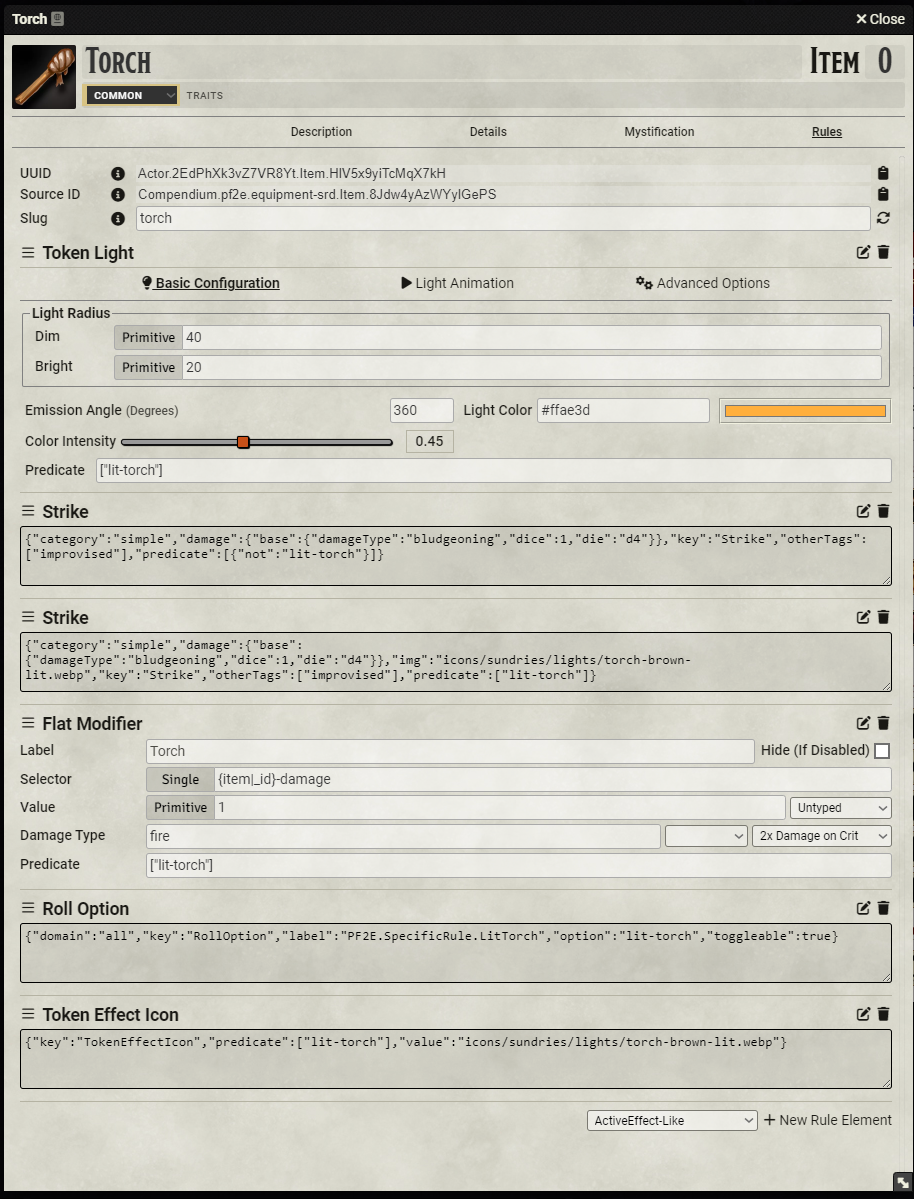
Task: Edit the Flat Modifier rule element
Action: click(x=862, y=722)
